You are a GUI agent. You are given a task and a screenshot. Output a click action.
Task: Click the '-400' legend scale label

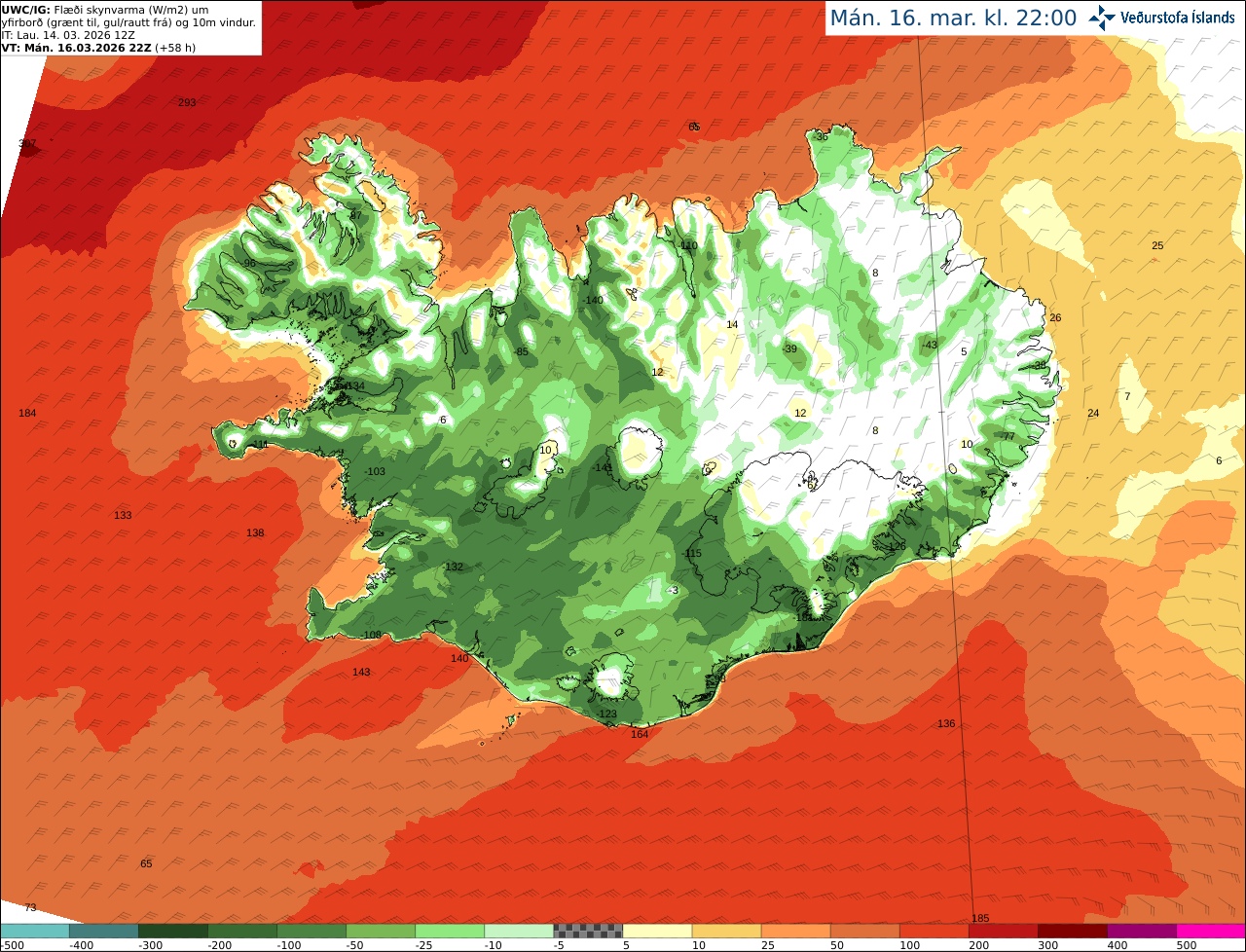tap(80, 945)
